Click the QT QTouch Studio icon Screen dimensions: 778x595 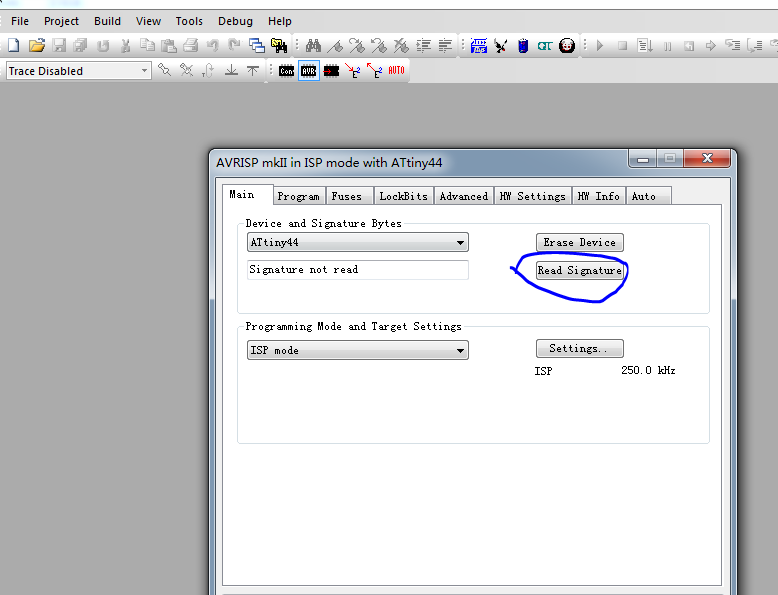point(545,46)
